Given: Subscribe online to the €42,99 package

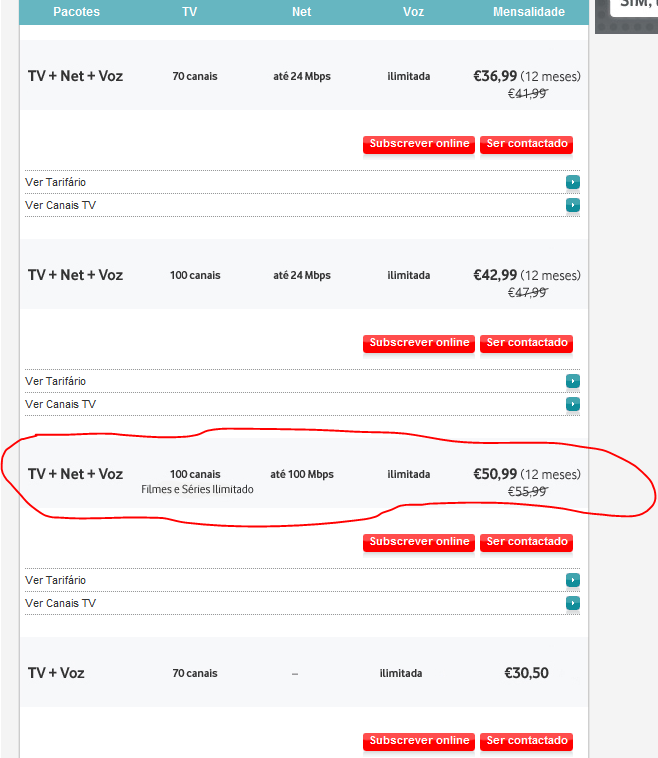Looking at the screenshot, I should pos(419,343).
